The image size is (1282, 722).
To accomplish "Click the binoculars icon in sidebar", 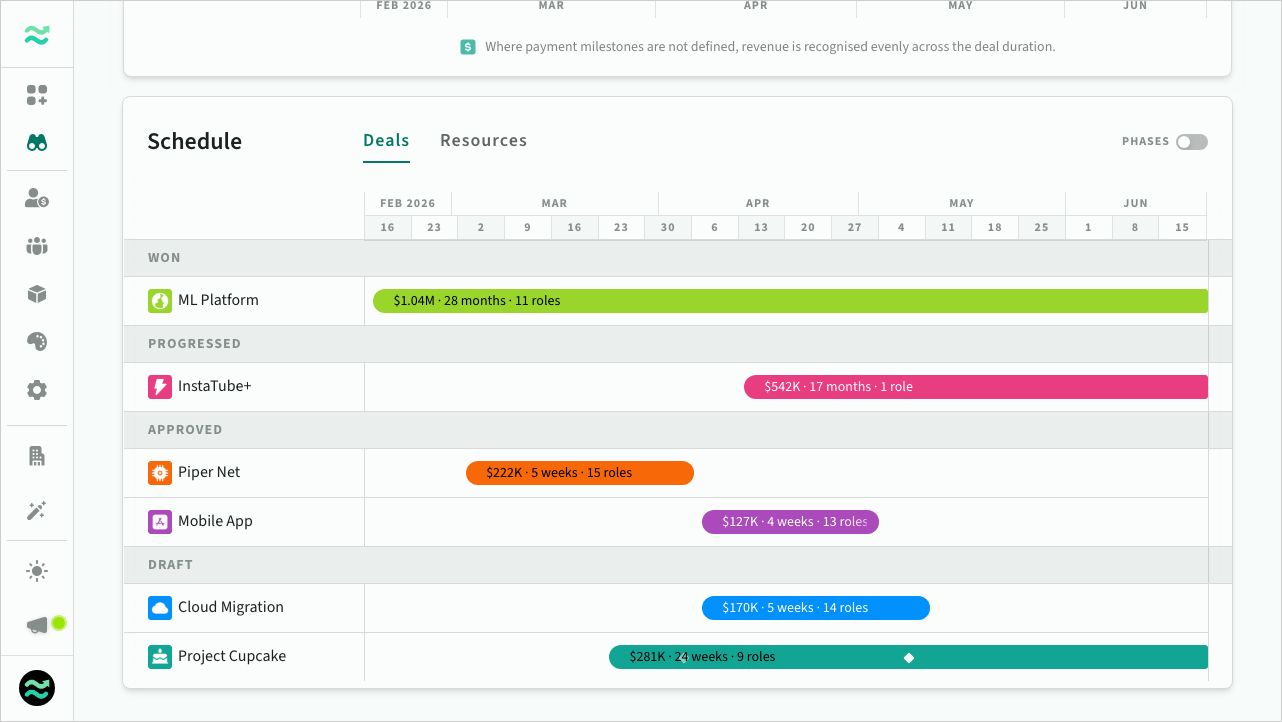I will [x=37, y=143].
